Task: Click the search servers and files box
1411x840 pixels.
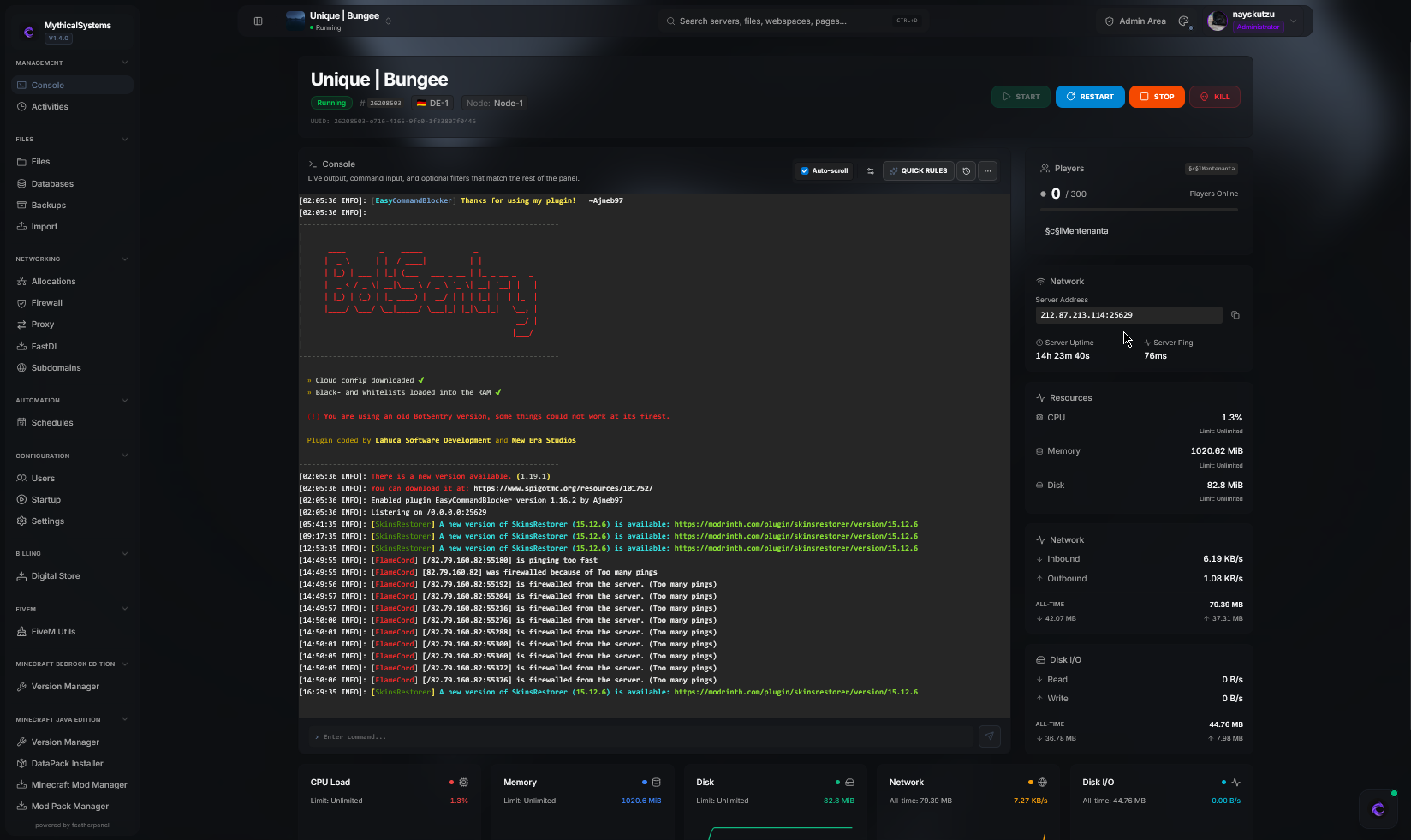Action: click(792, 21)
